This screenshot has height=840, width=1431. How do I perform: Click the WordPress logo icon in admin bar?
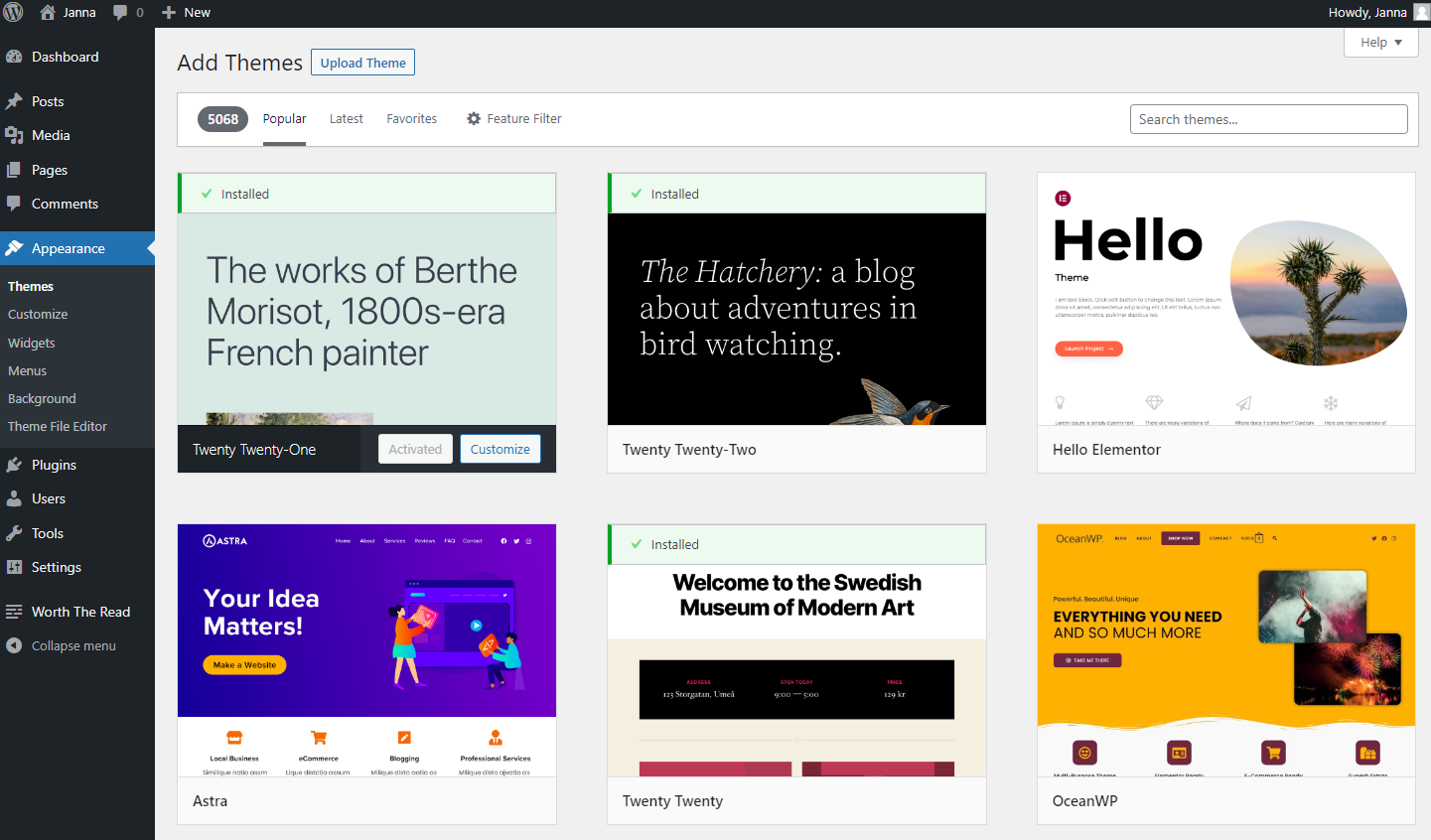(x=13, y=12)
